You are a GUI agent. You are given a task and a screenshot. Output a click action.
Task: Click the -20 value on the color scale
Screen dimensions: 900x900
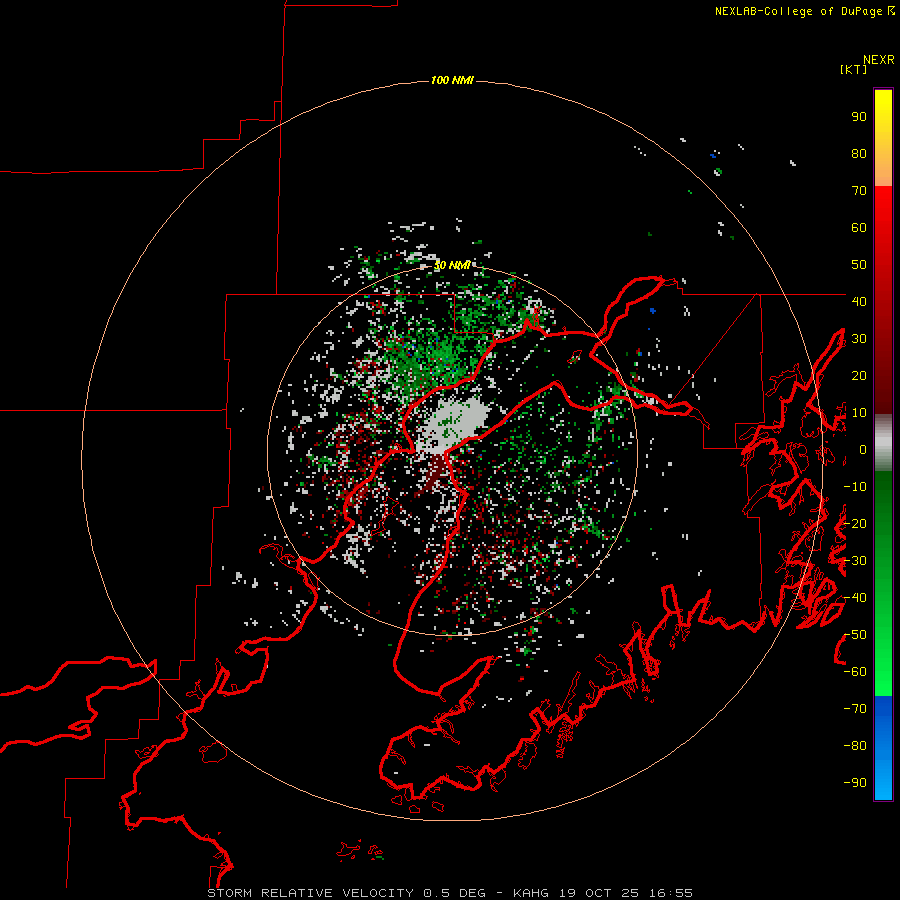(x=855, y=523)
